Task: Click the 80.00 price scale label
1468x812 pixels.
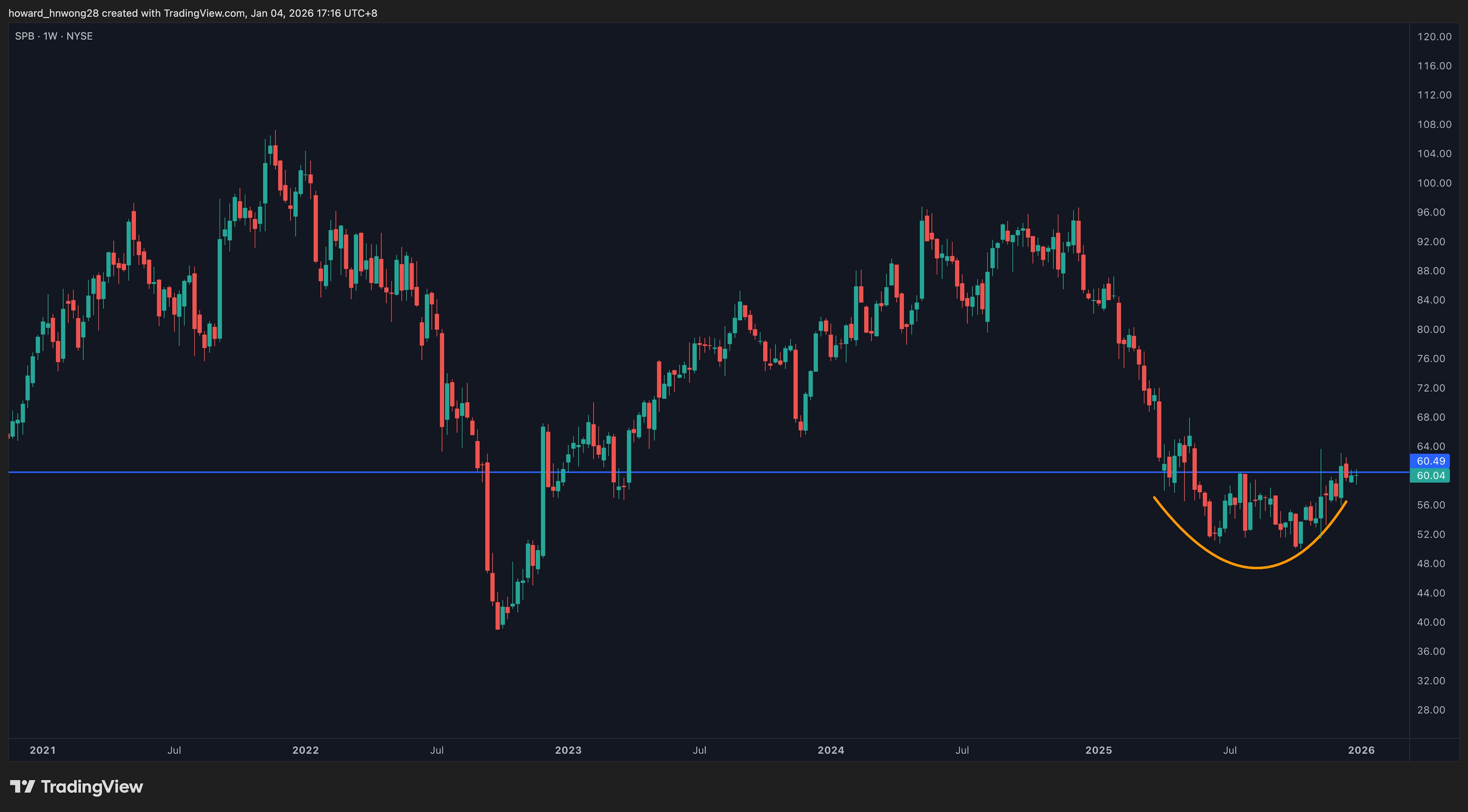Action: coord(1431,329)
